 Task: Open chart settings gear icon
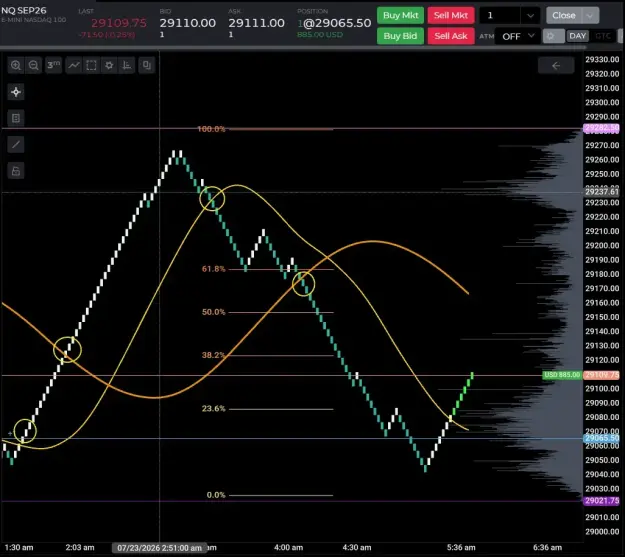click(x=109, y=65)
